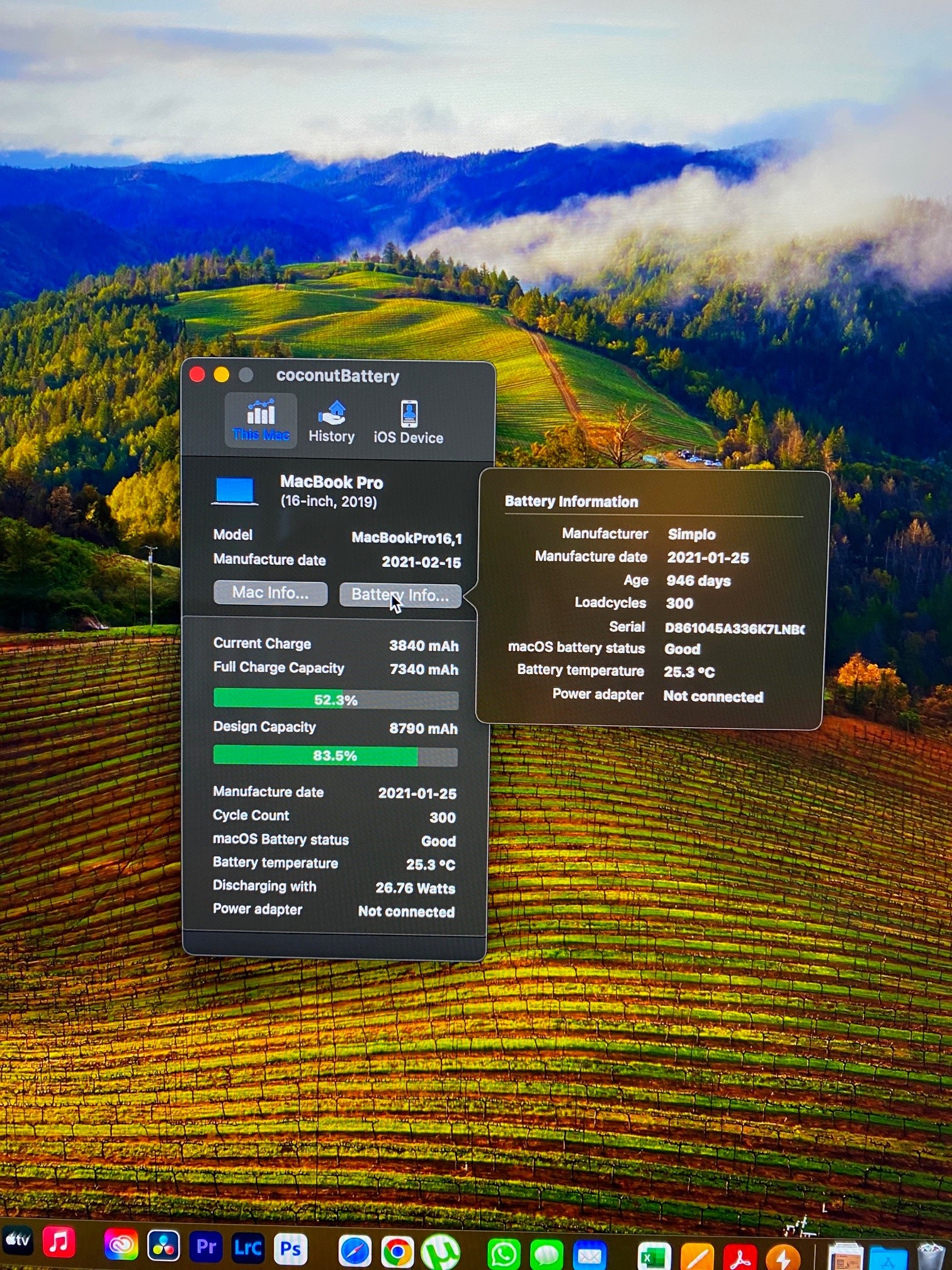This screenshot has width=952, height=1270.
Task: Select the This Mac tab
Action: (261, 420)
